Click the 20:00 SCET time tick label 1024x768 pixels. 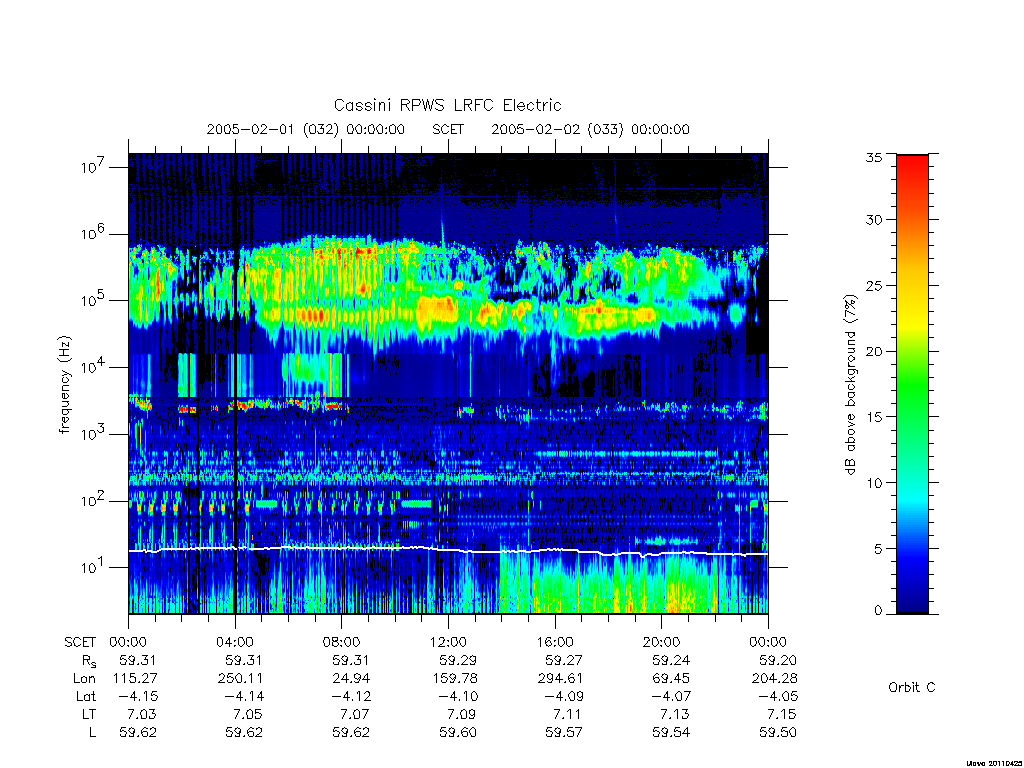click(662, 642)
